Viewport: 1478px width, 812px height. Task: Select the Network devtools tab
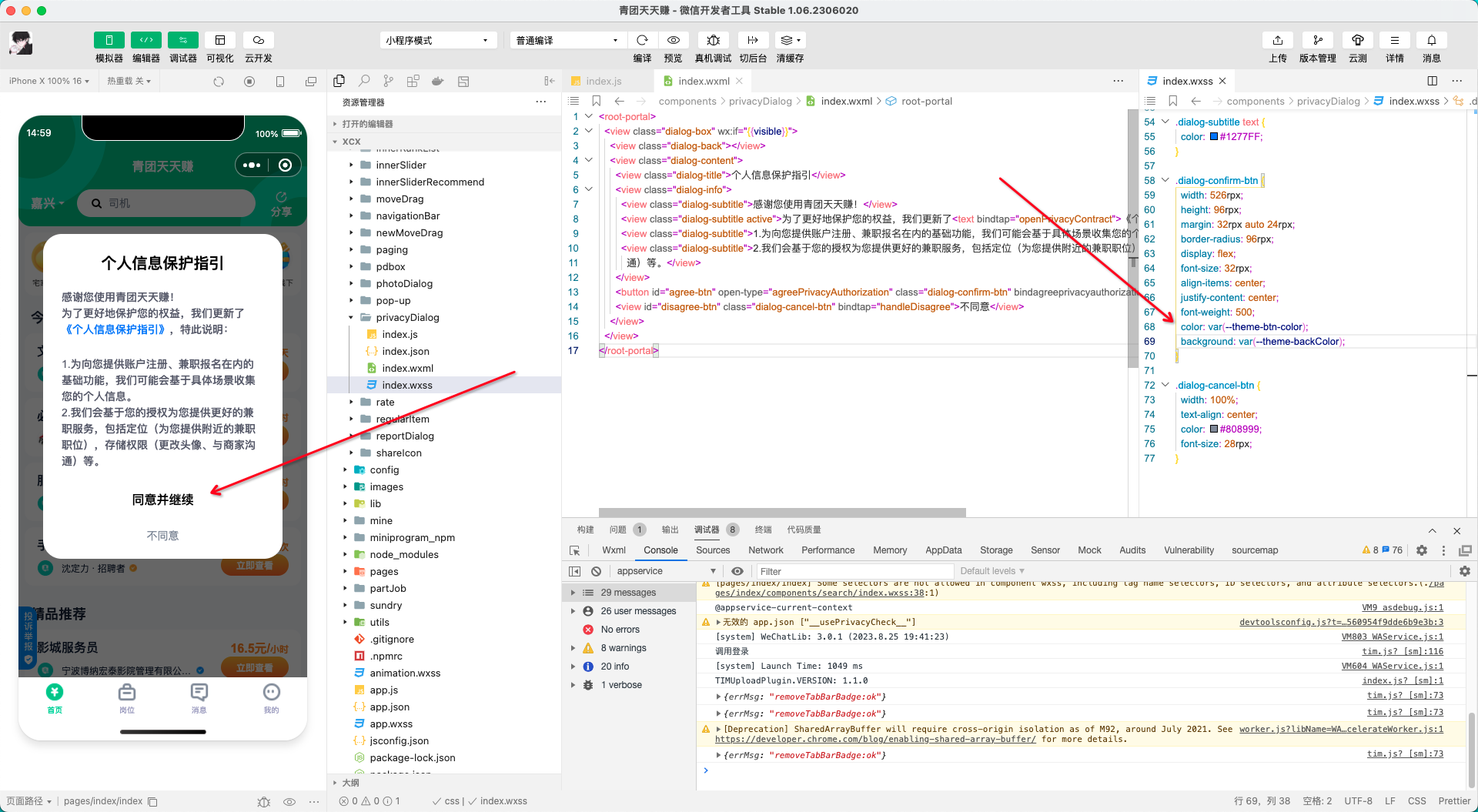click(x=765, y=550)
